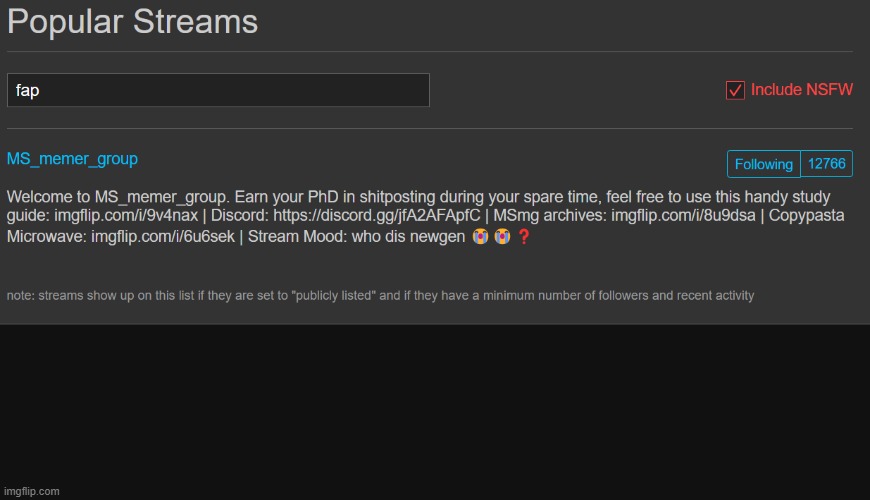Click the Stream Mood label text
This screenshot has width=870, height=500.
(x=297, y=237)
